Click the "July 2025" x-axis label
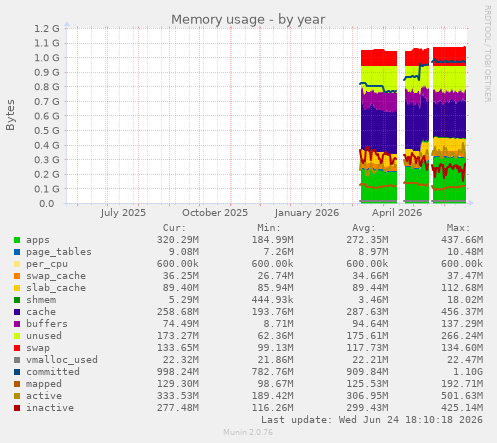This screenshot has width=497, height=443. 123,213
